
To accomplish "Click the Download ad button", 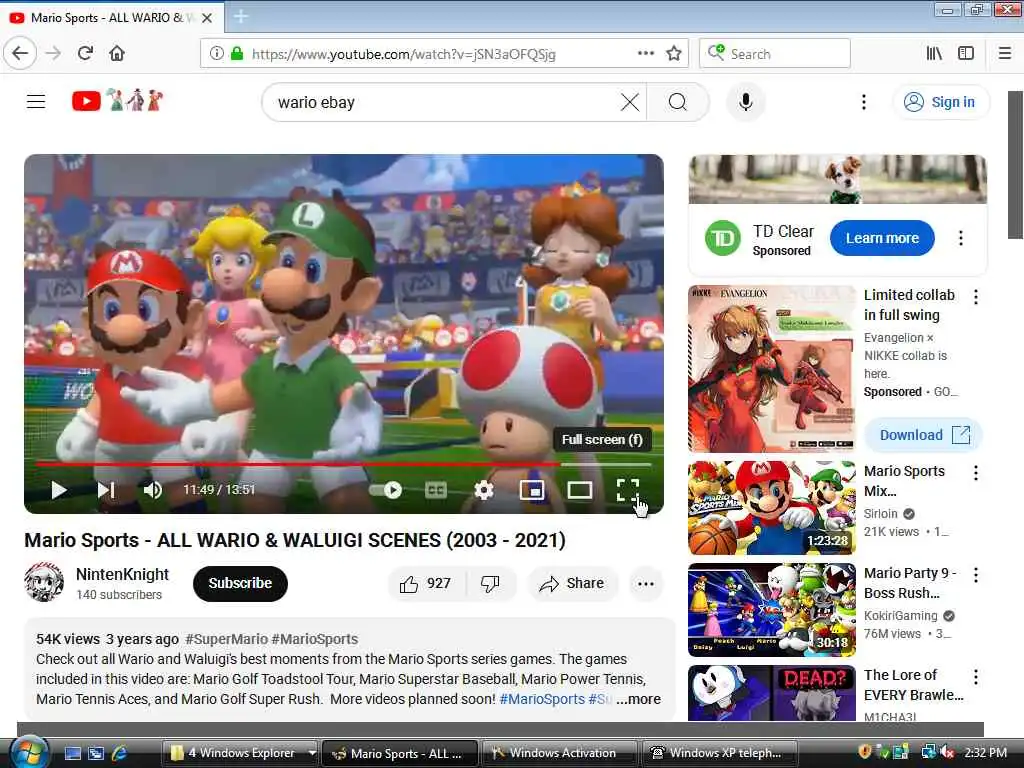I will click(923, 435).
